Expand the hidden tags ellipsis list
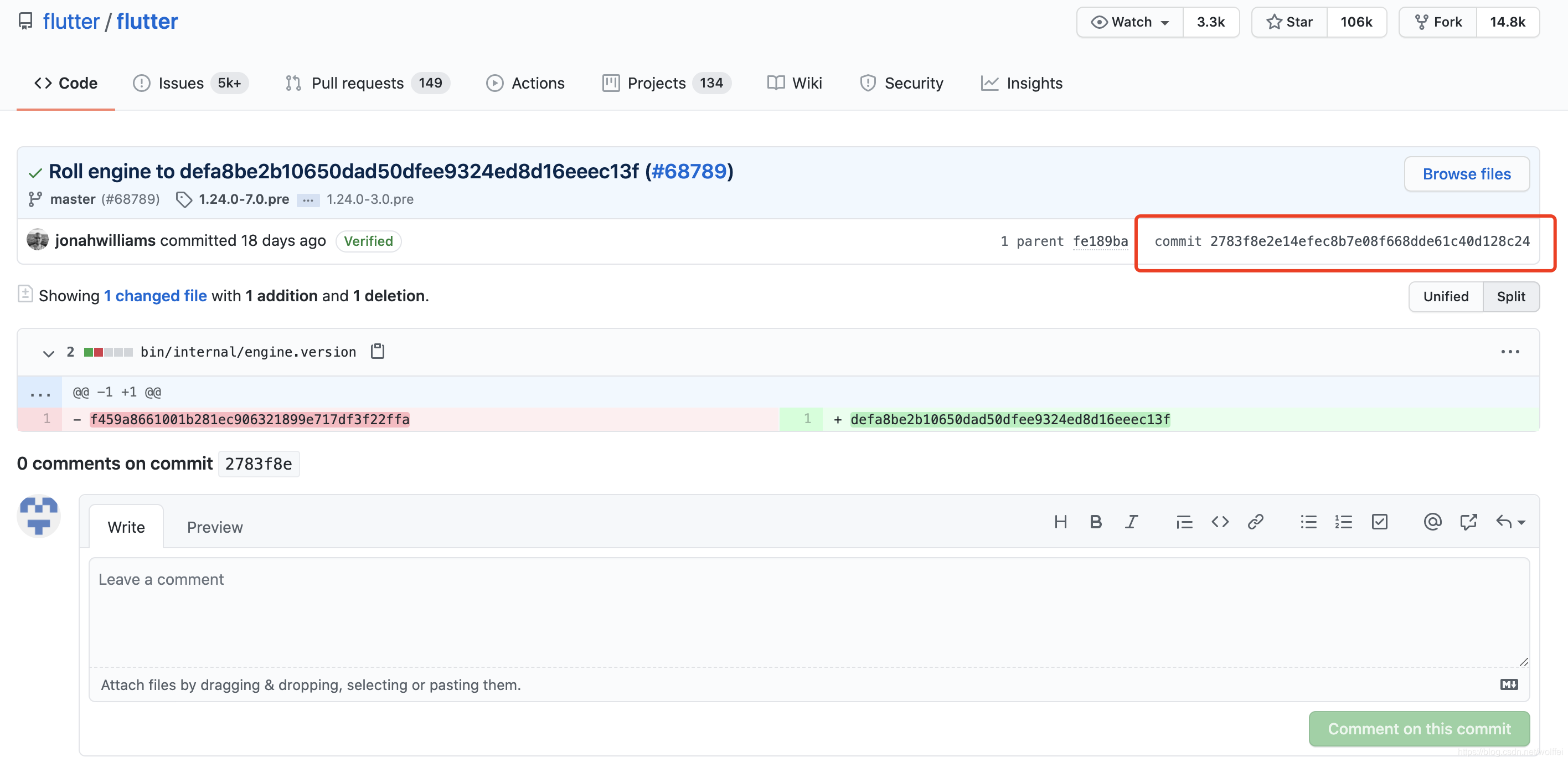Image resolution: width=1568 pixels, height=762 pixels. tap(308, 199)
